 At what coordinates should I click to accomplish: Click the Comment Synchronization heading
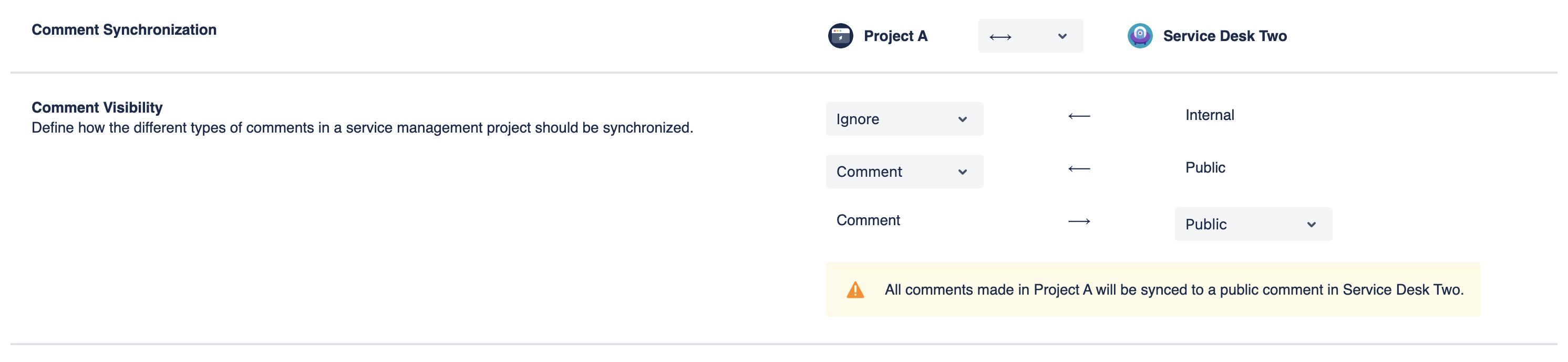[x=123, y=30]
